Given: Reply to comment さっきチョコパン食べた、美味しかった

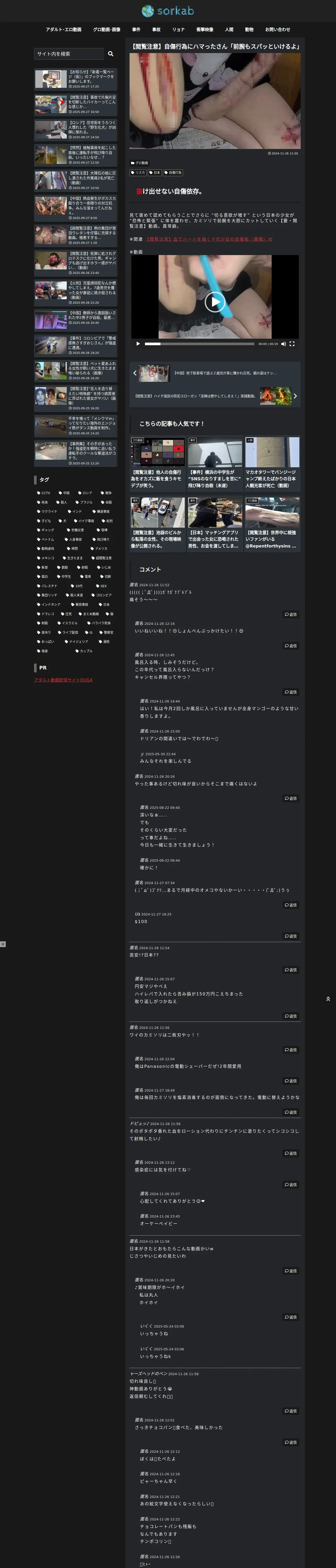Looking at the screenshot, I should (291, 1442).
